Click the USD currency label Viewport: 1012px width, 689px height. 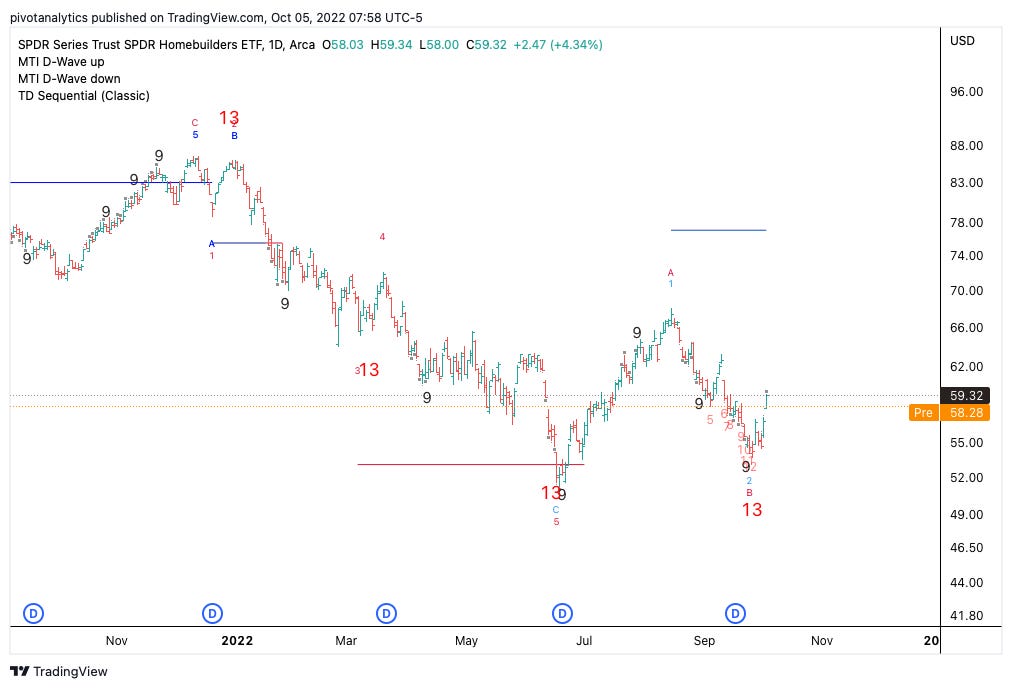962,41
